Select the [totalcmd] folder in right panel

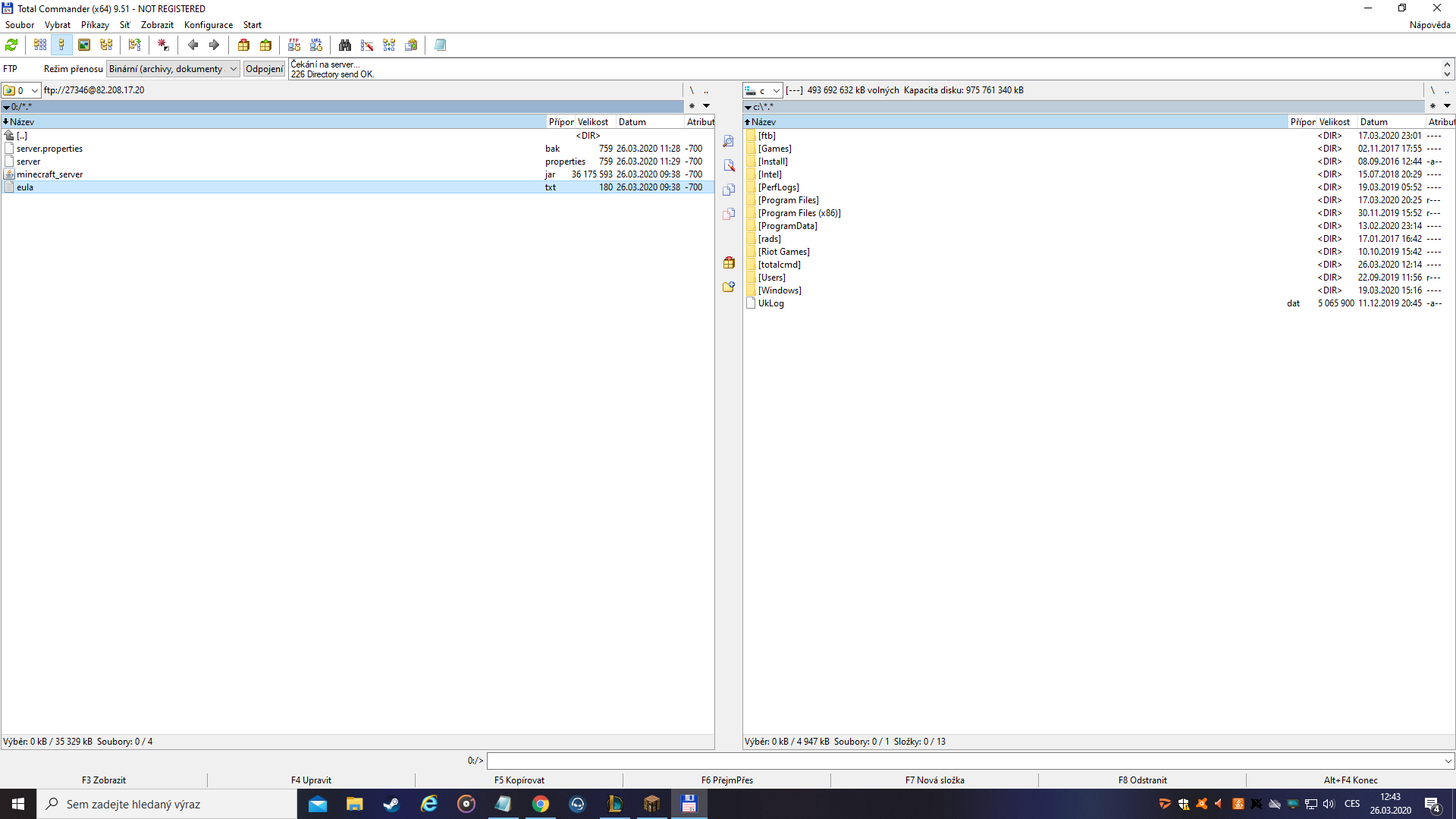[x=1098, y=265]
